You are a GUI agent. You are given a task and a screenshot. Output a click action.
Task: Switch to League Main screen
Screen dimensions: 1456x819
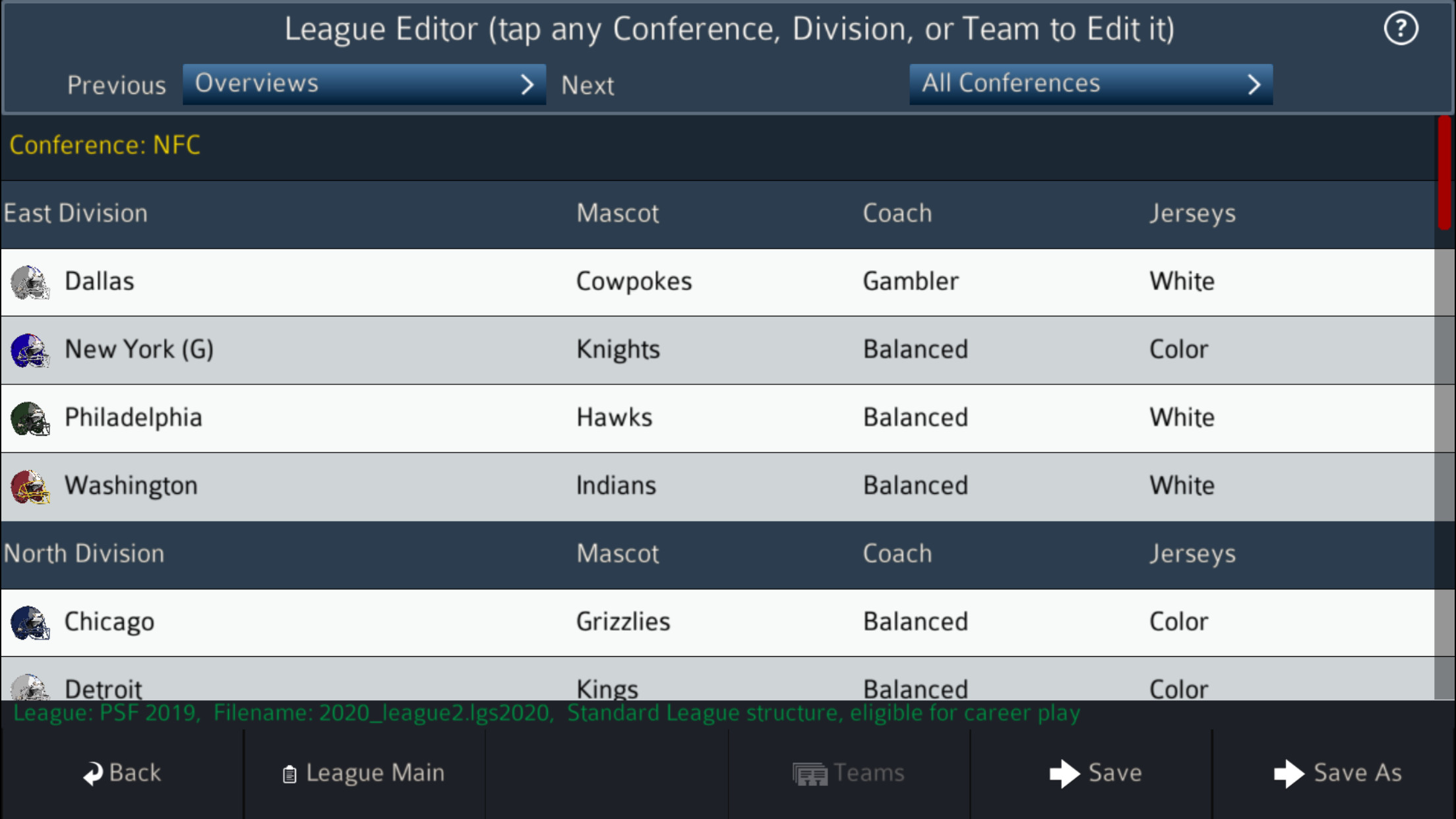click(364, 773)
